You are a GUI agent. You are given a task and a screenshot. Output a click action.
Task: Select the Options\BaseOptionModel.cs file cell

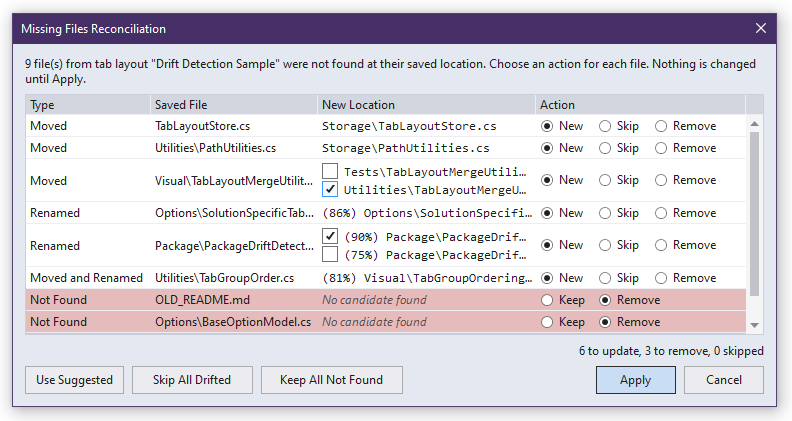pos(233,322)
